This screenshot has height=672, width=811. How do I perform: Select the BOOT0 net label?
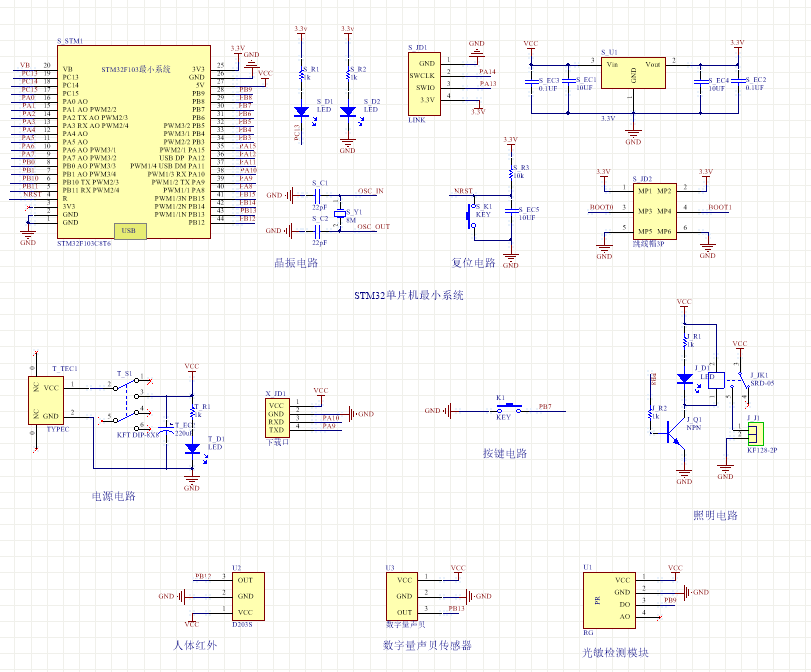(602, 207)
